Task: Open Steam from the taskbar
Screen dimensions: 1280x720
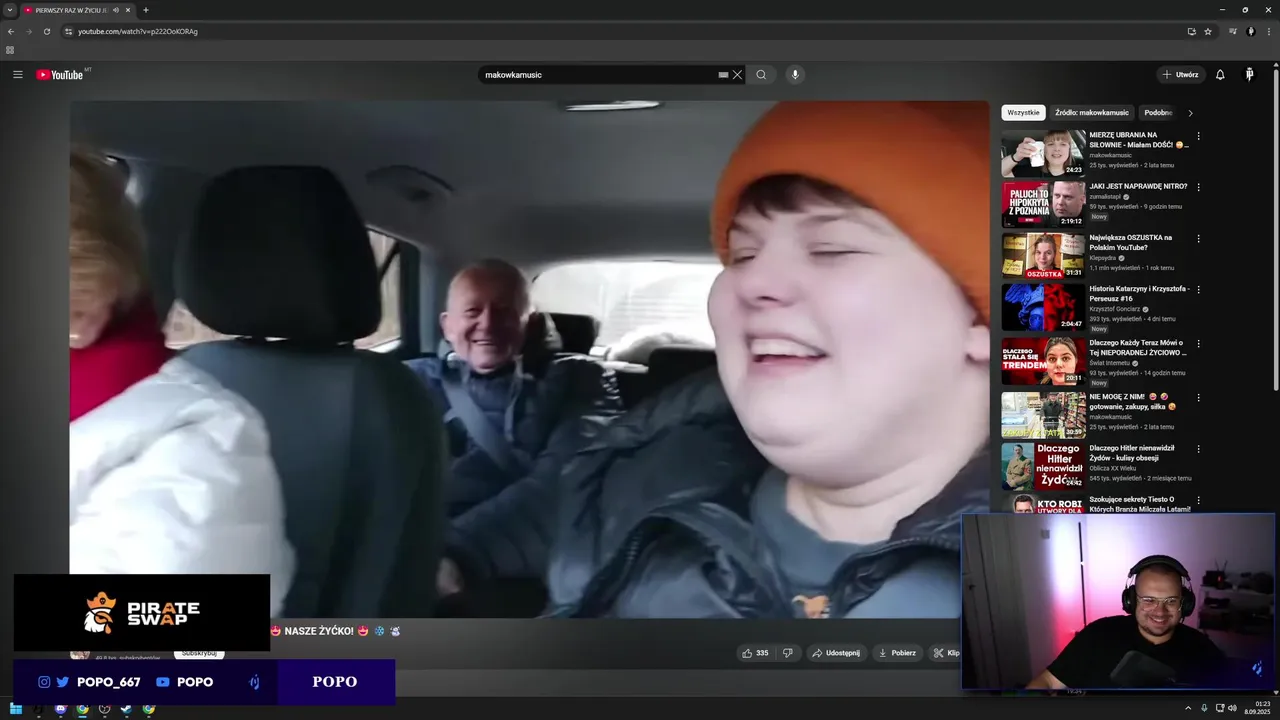Action: pyautogui.click(x=126, y=709)
